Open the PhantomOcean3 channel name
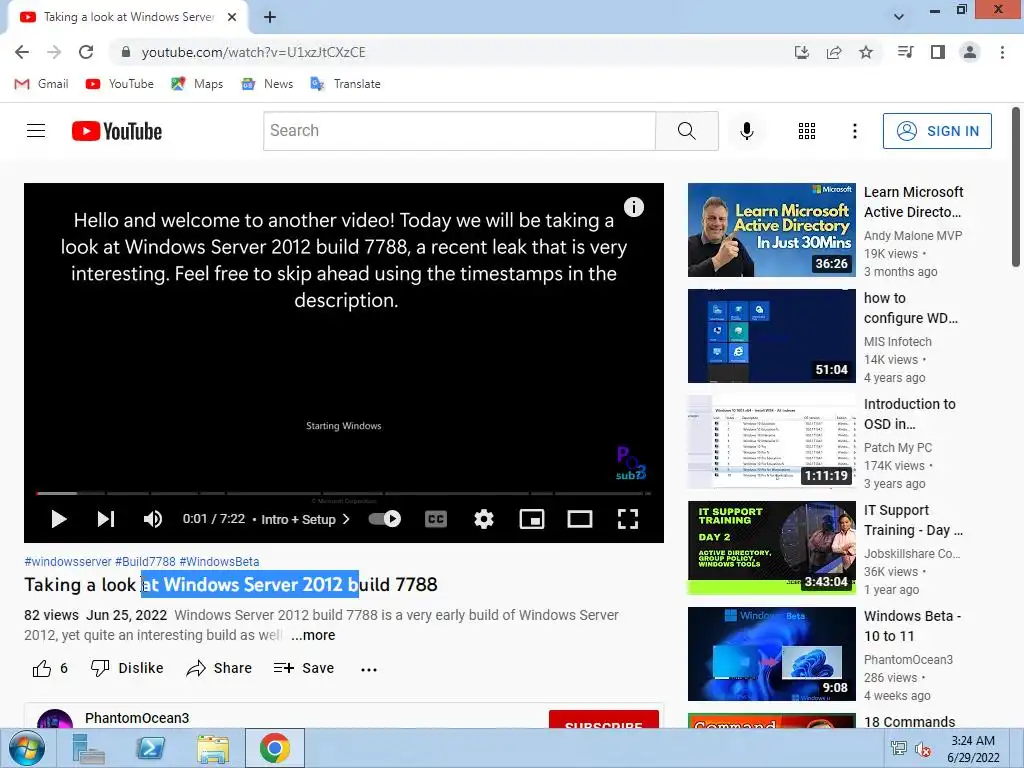The image size is (1024, 768). pyautogui.click(x=137, y=718)
